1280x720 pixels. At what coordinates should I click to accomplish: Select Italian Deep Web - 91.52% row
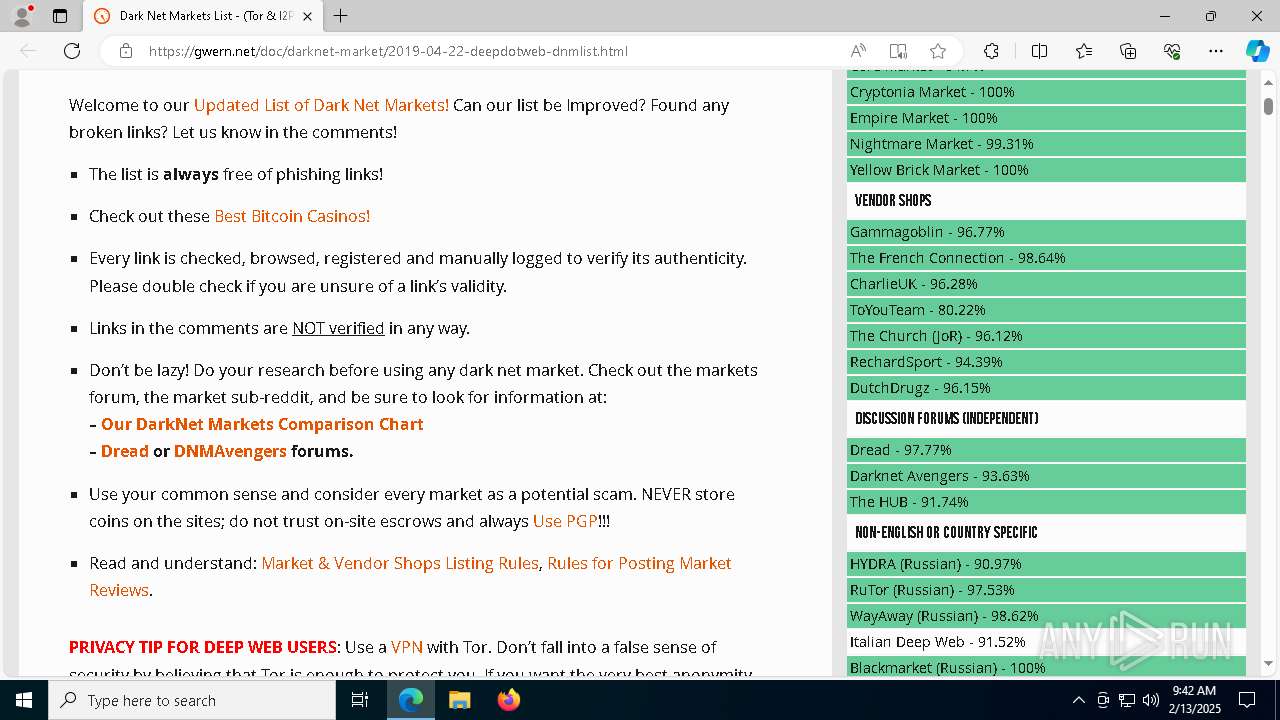(x=1046, y=642)
